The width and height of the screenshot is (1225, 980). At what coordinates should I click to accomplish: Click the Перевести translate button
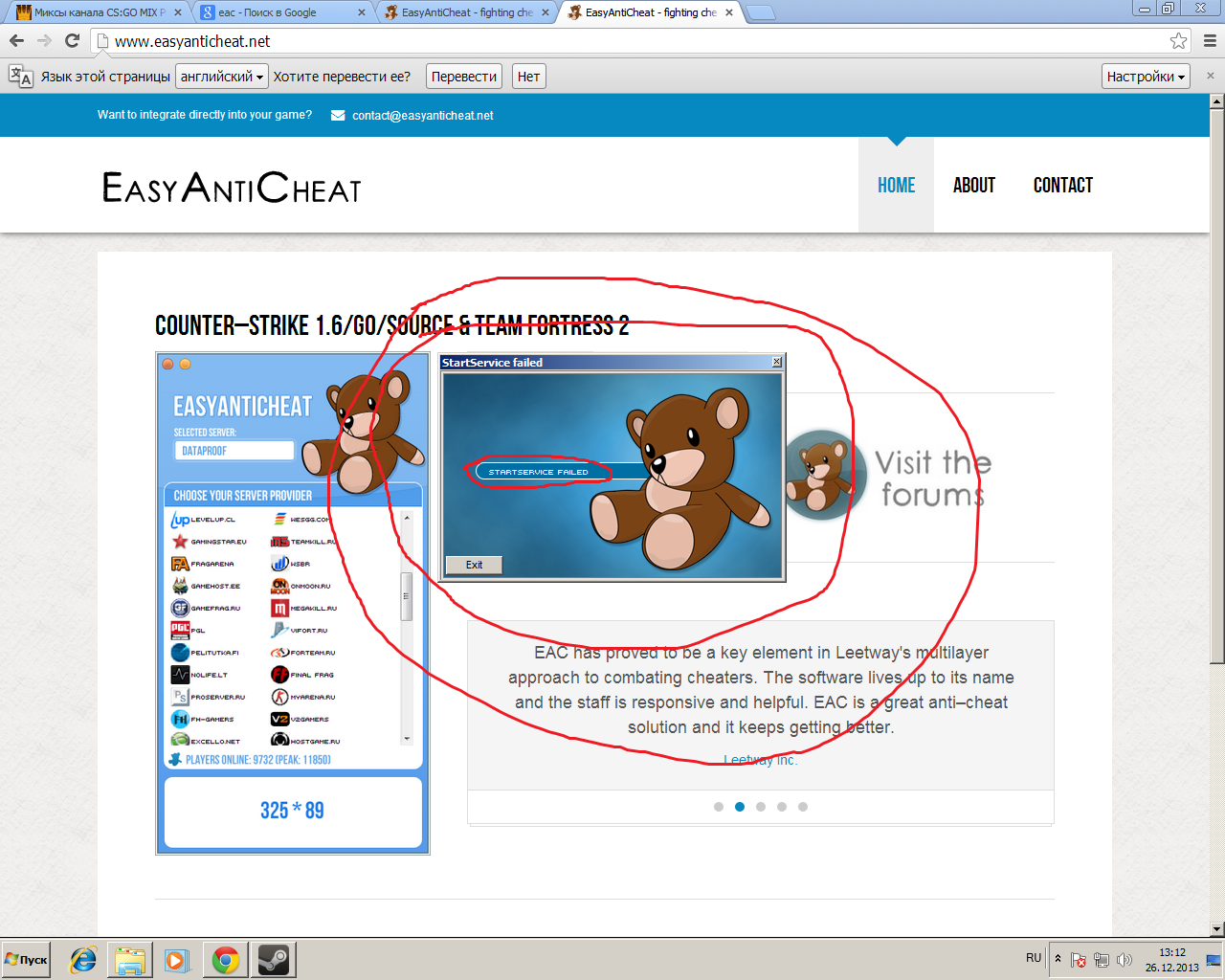[x=464, y=77]
